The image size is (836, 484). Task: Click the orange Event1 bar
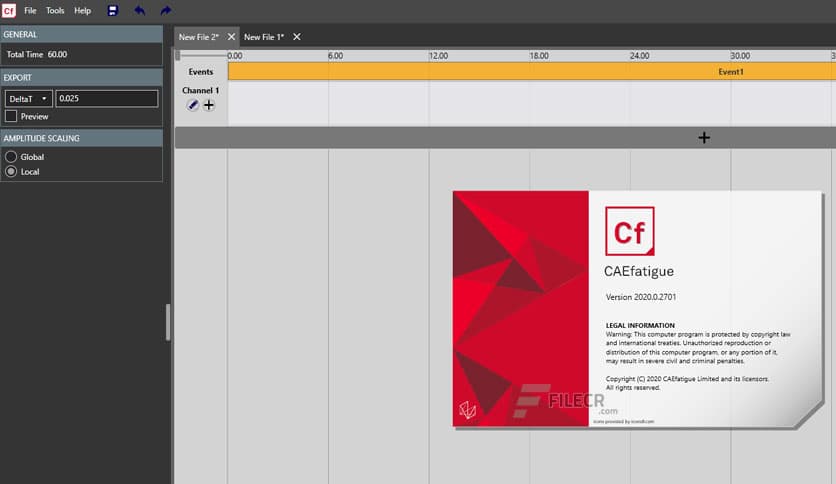click(530, 72)
